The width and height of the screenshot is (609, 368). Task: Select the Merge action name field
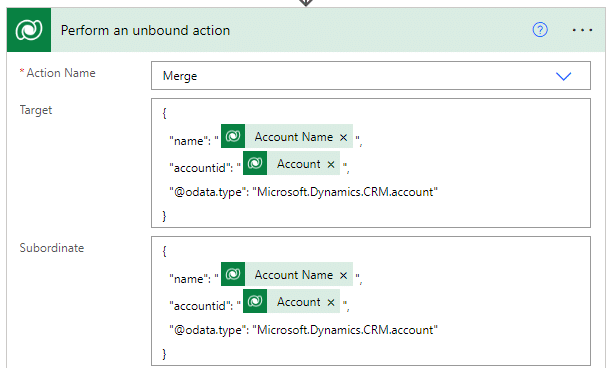click(x=371, y=75)
